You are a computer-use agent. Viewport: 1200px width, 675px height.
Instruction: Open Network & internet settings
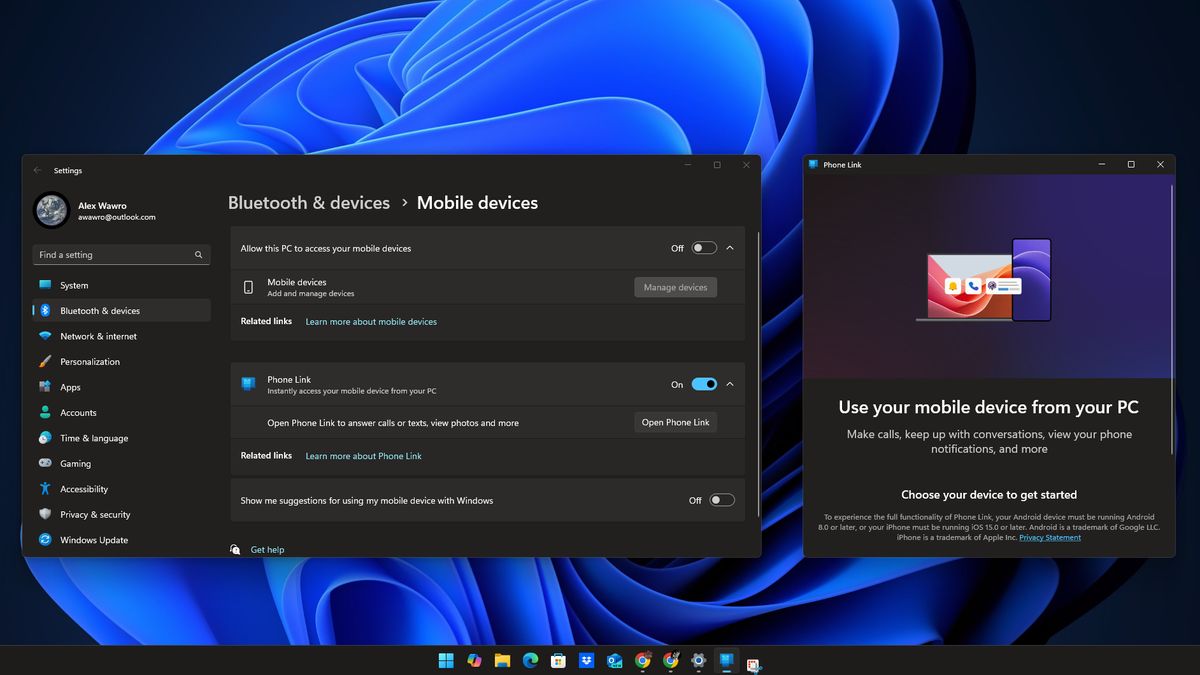(x=98, y=336)
